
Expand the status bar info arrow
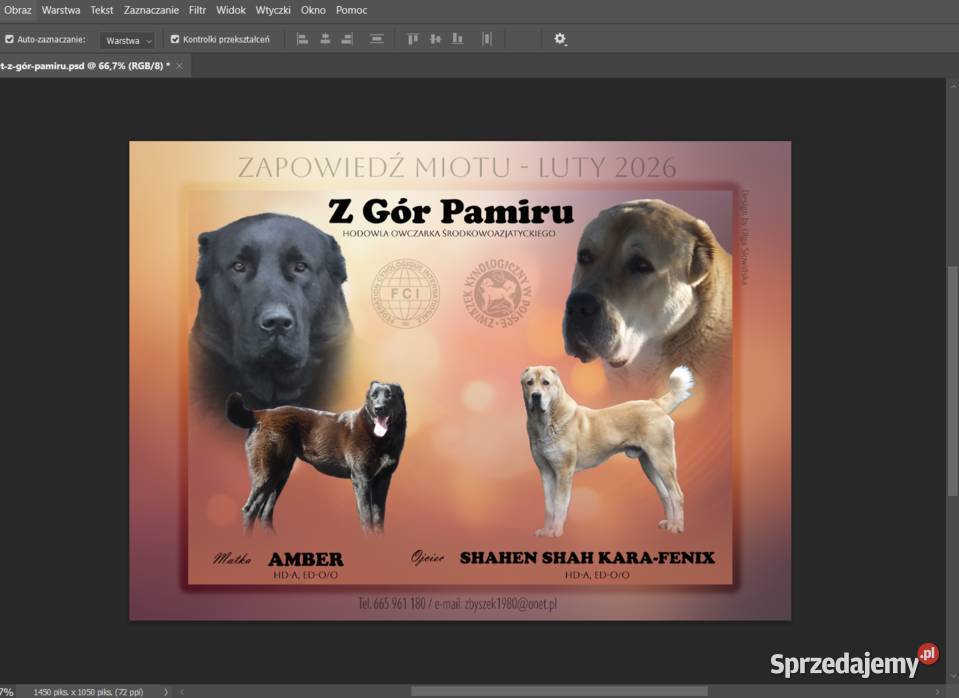pyautogui.click(x=166, y=691)
